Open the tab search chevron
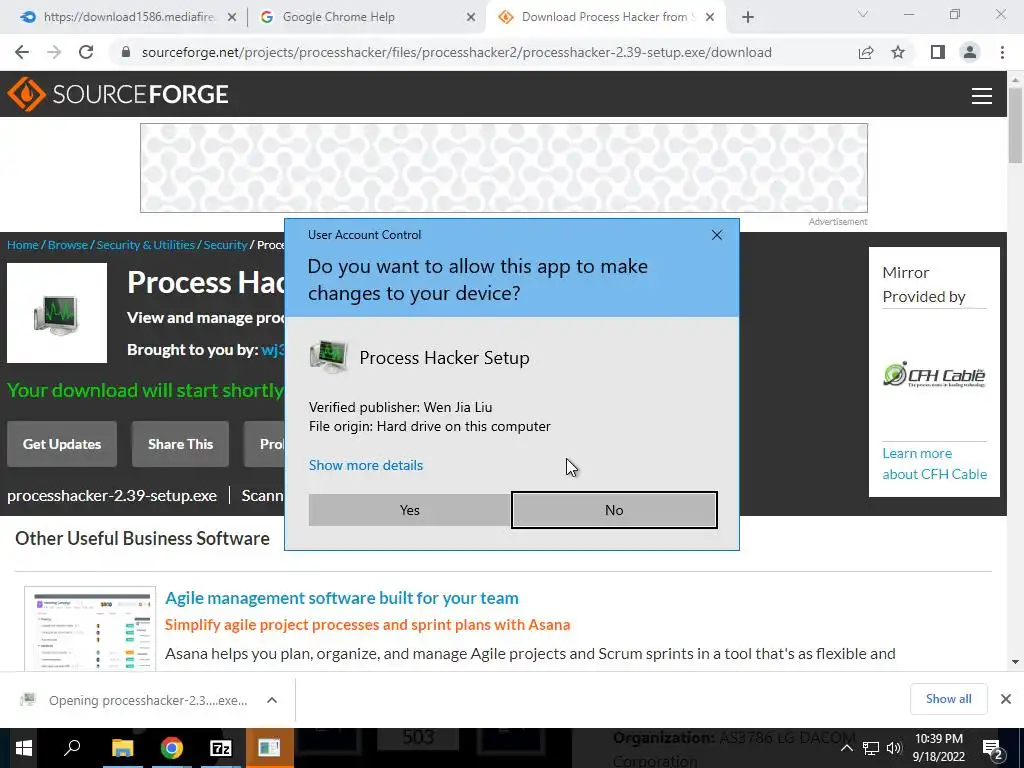 (863, 14)
